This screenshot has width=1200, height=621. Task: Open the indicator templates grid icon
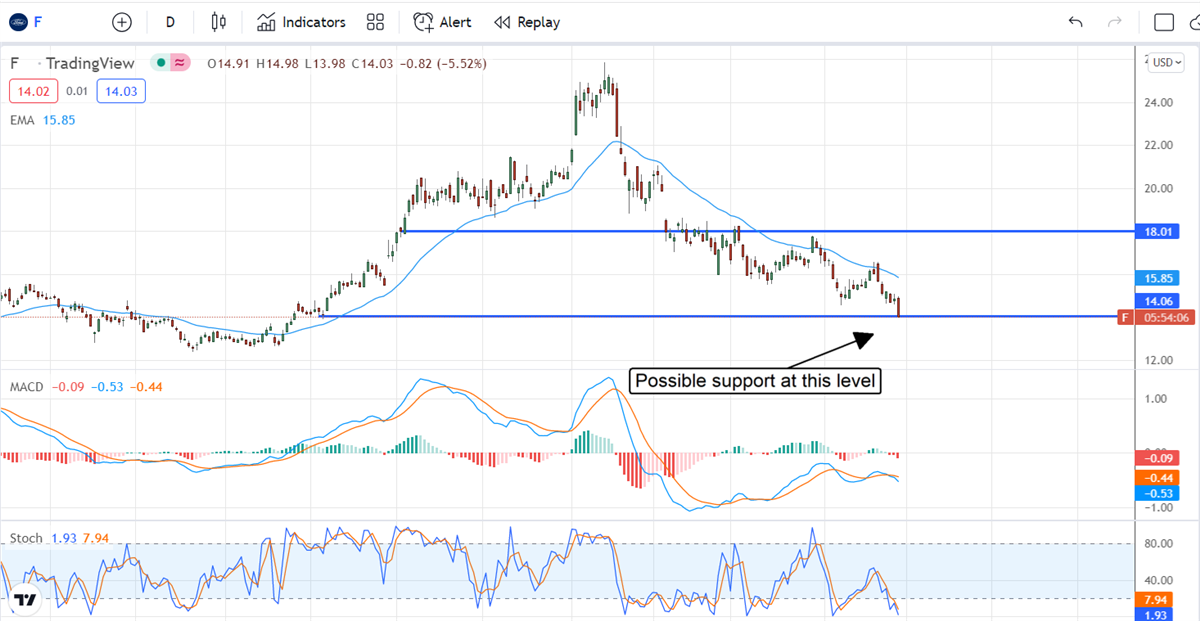coord(376,22)
